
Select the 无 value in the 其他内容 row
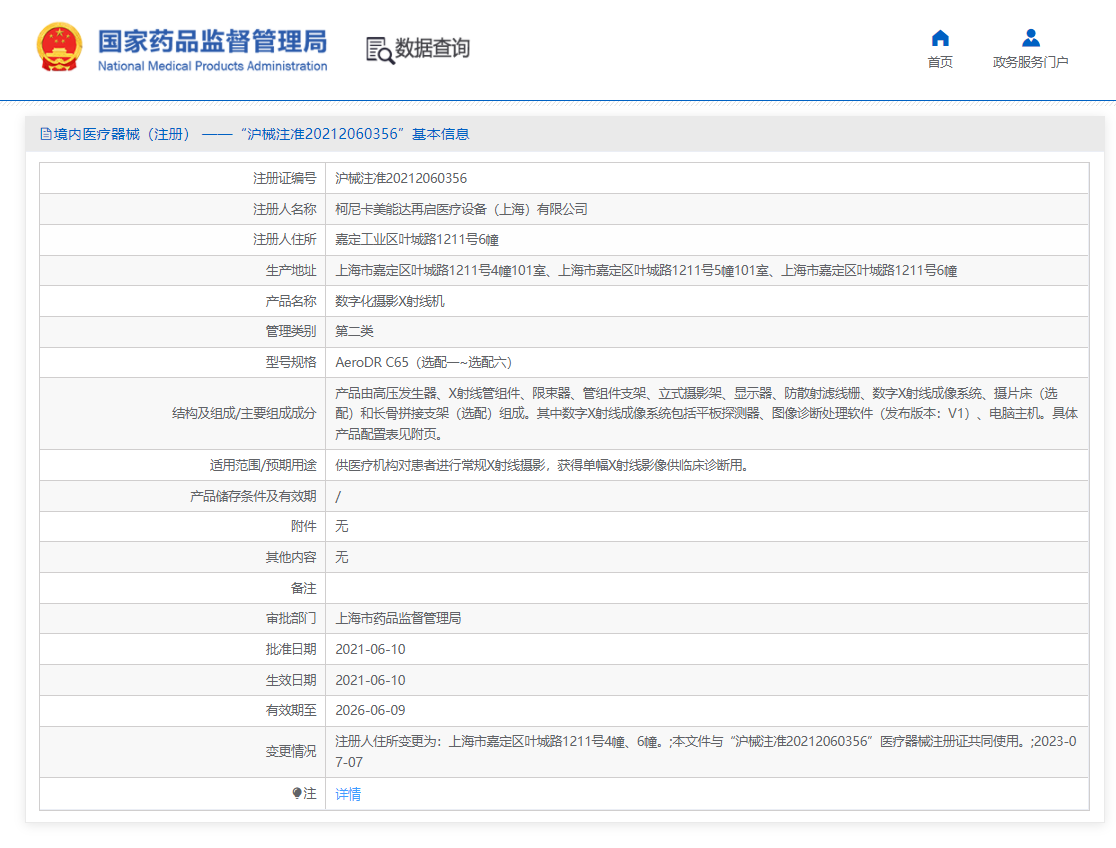[x=342, y=558]
